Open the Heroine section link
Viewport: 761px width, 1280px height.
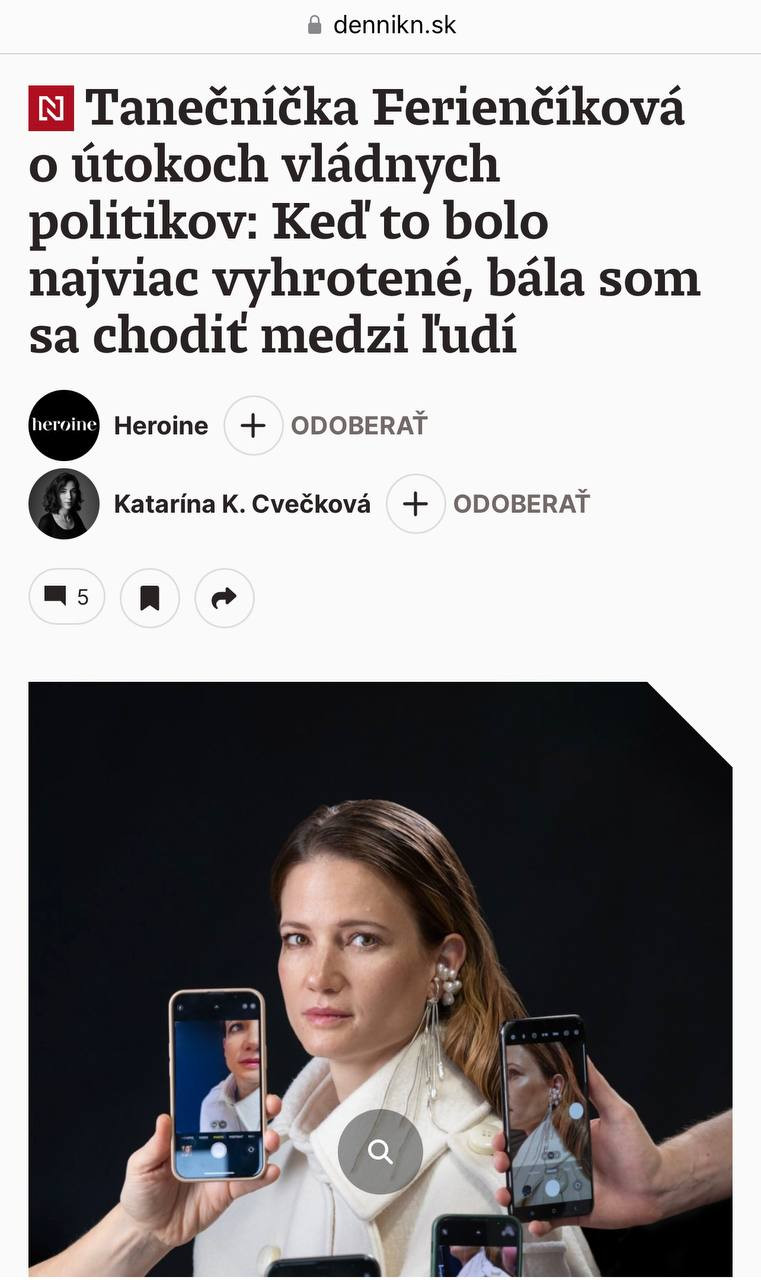click(x=161, y=426)
